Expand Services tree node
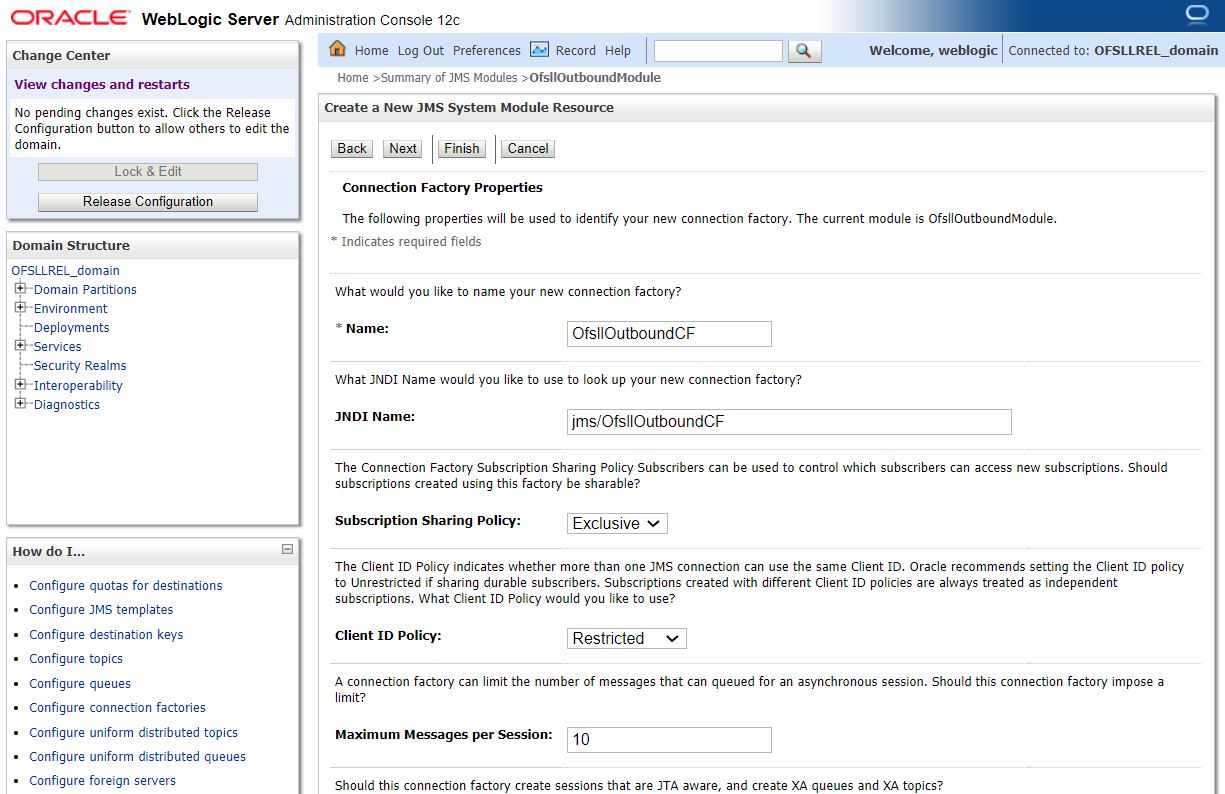This screenshot has width=1225, height=794. click(x=20, y=346)
